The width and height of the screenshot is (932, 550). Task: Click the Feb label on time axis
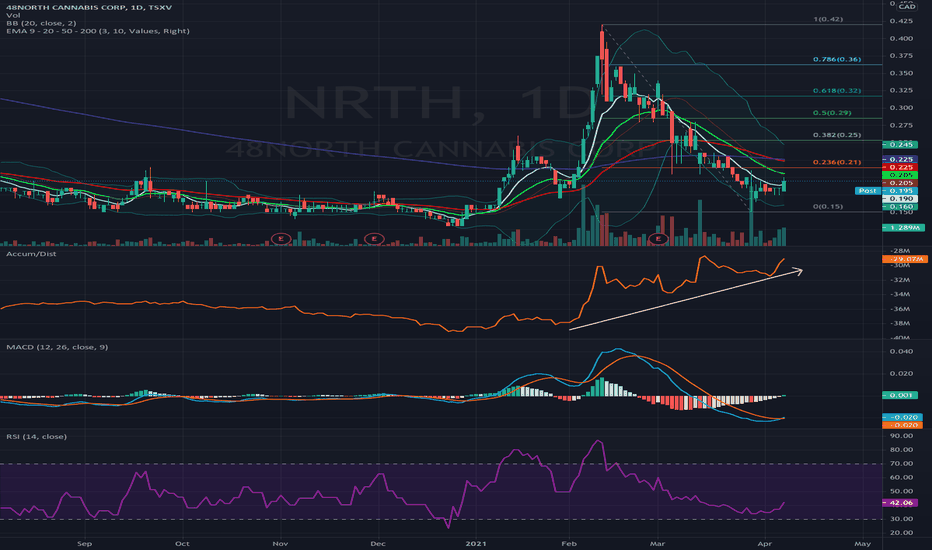(x=569, y=543)
